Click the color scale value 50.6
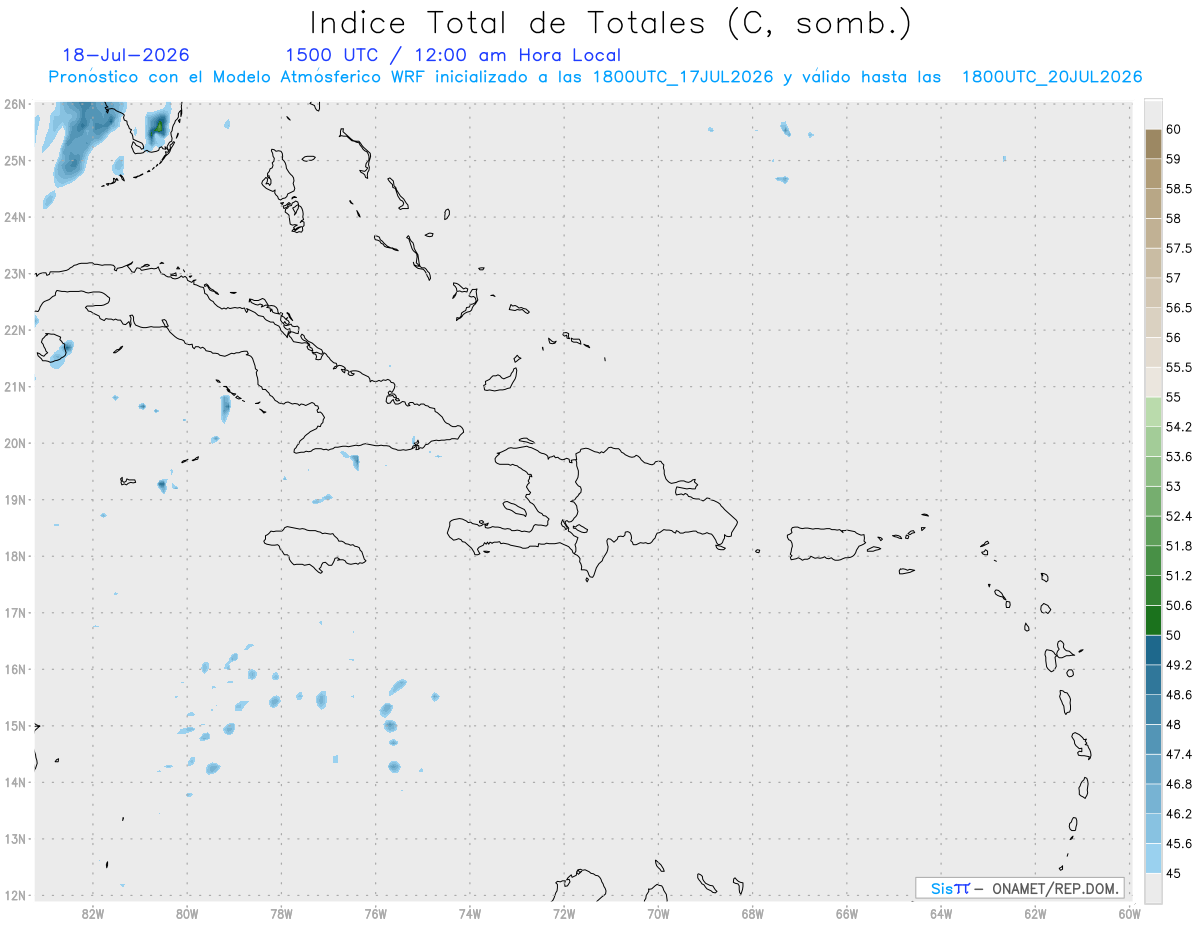This screenshot has height=927, width=1200. tap(1178, 605)
